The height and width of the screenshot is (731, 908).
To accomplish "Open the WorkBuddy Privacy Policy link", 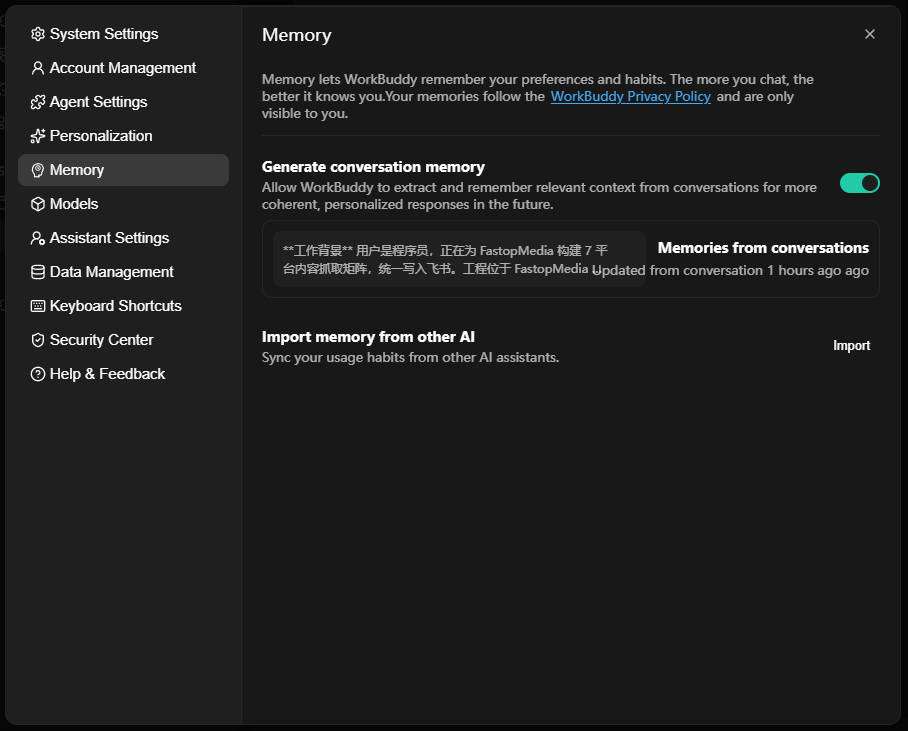I will (x=631, y=97).
